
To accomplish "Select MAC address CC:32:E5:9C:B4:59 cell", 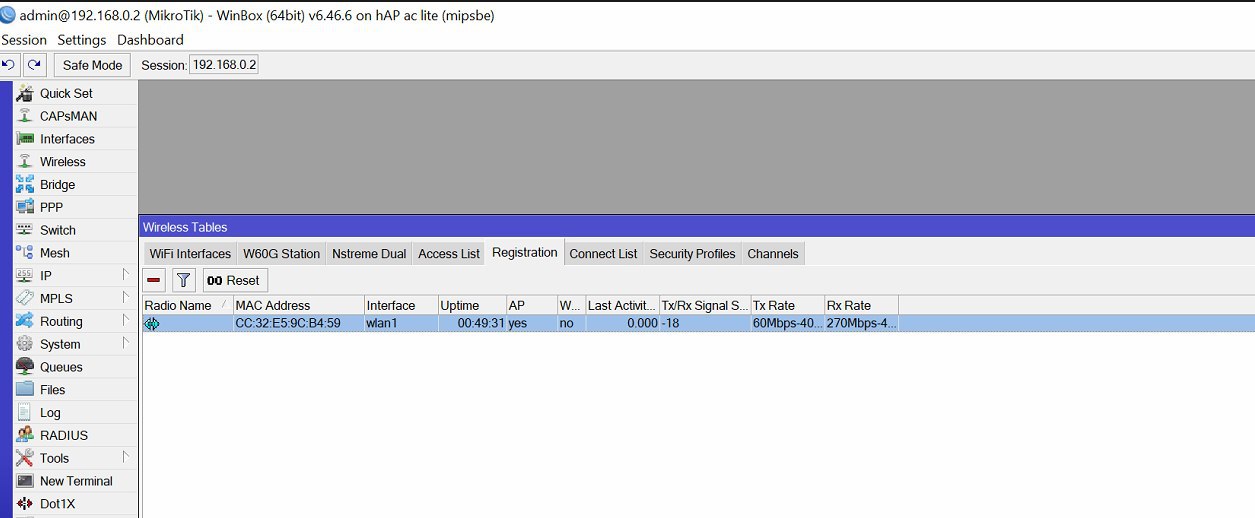I will click(298, 324).
